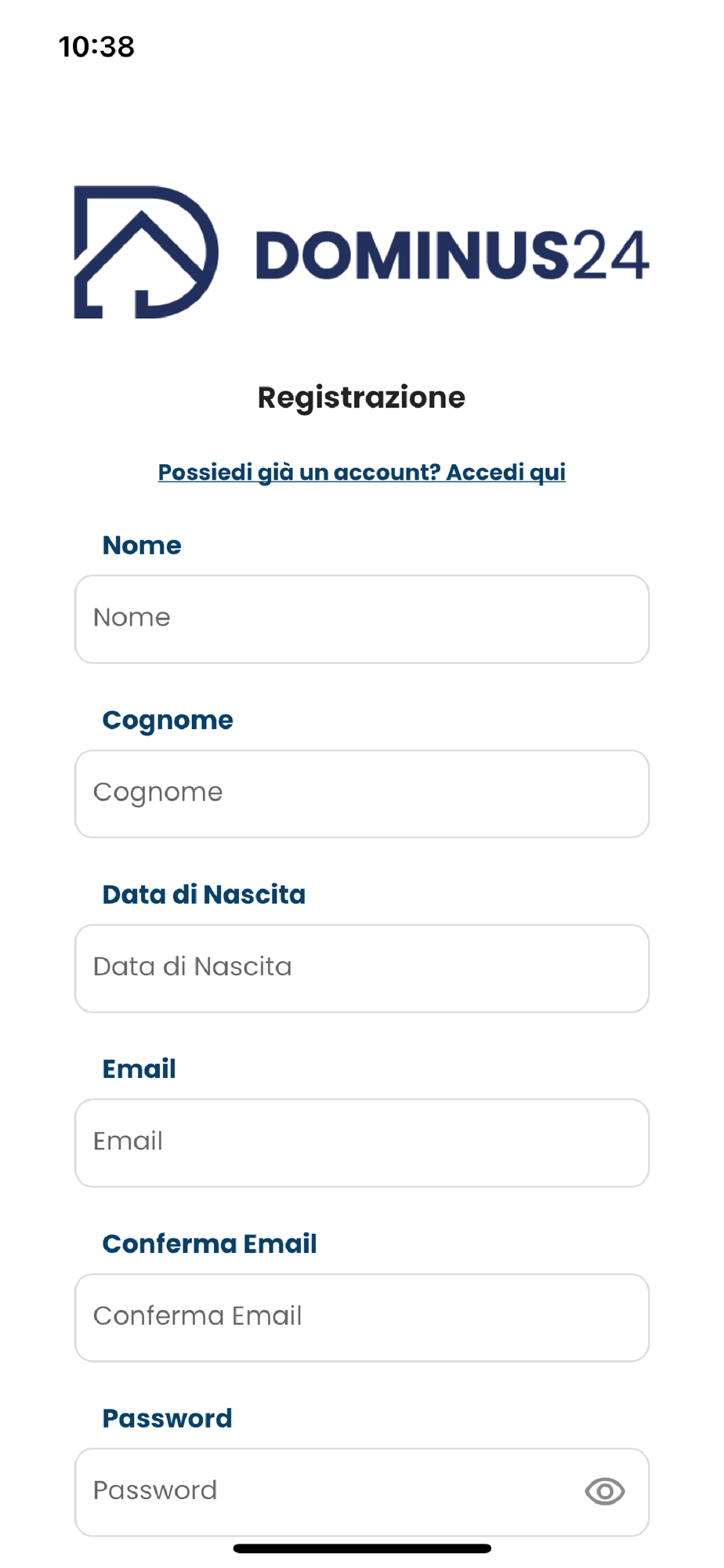Select the Cognome text field
This screenshot has height=1568, width=724.
(x=362, y=794)
